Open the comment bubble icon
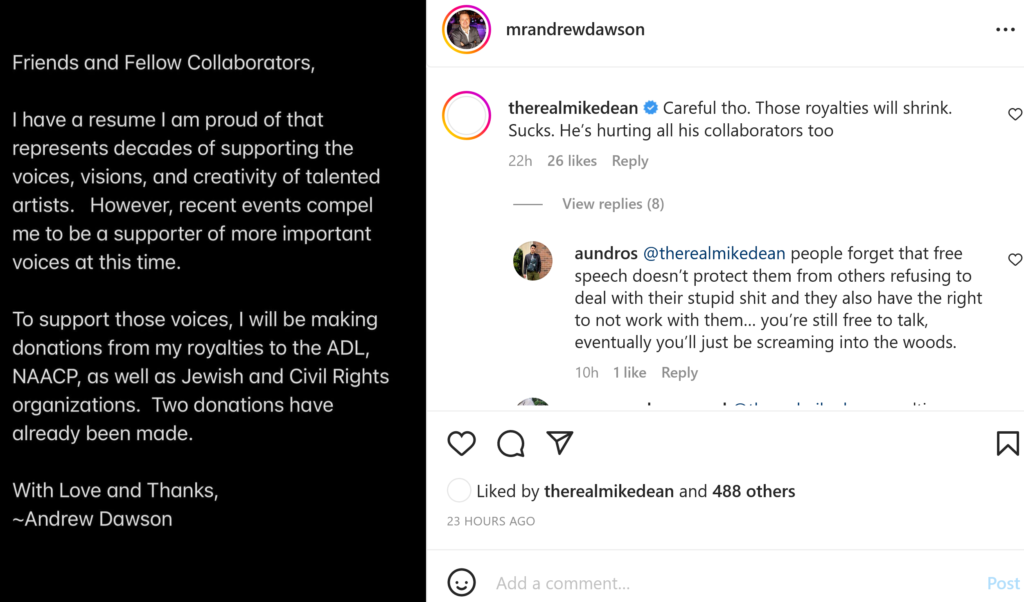 tap(511, 443)
